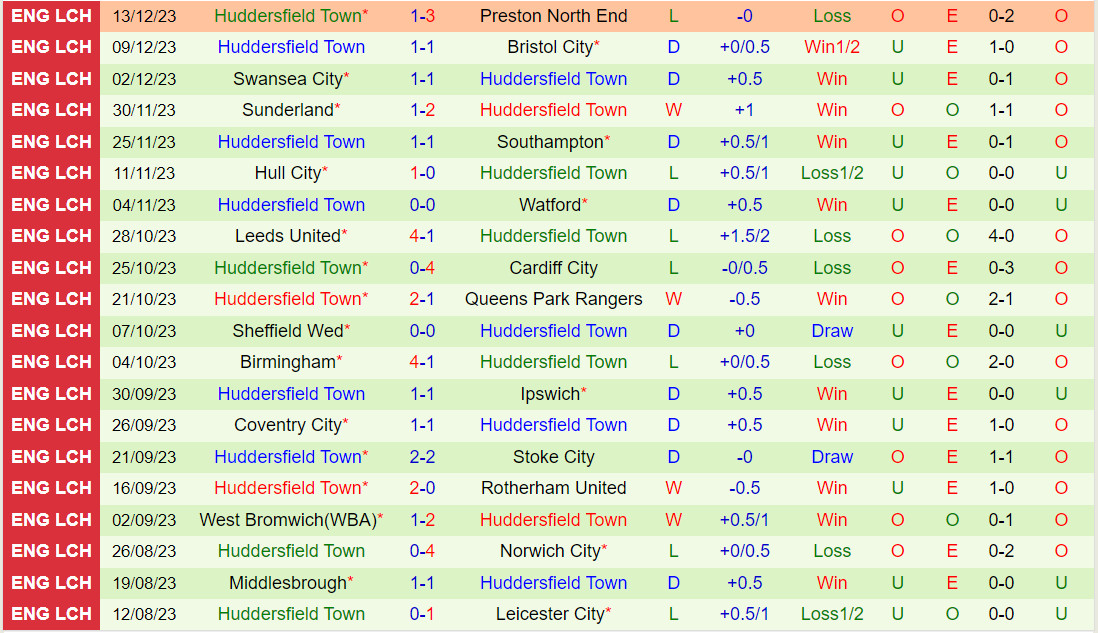1098x633 pixels.
Task: Click ENG LCH label in 19/08/23 row
Action: [x=51, y=583]
